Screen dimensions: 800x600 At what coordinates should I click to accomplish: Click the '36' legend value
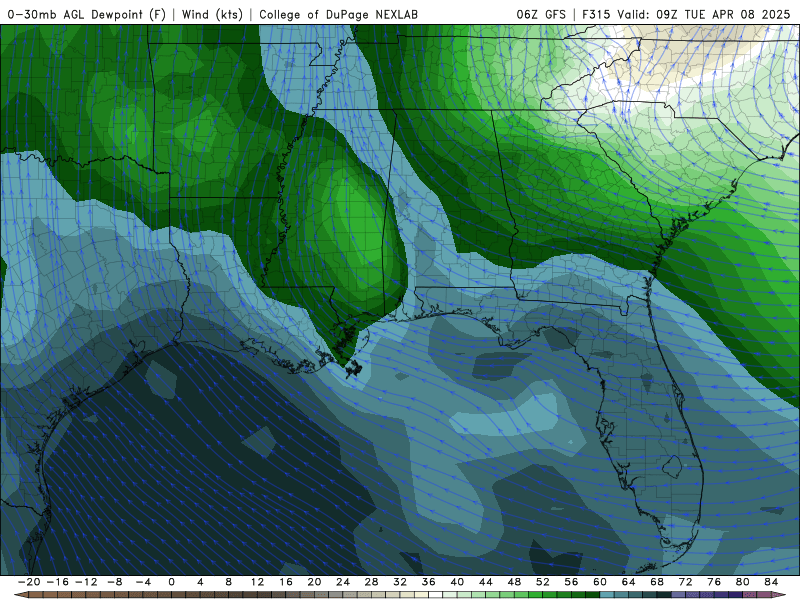pos(429,582)
